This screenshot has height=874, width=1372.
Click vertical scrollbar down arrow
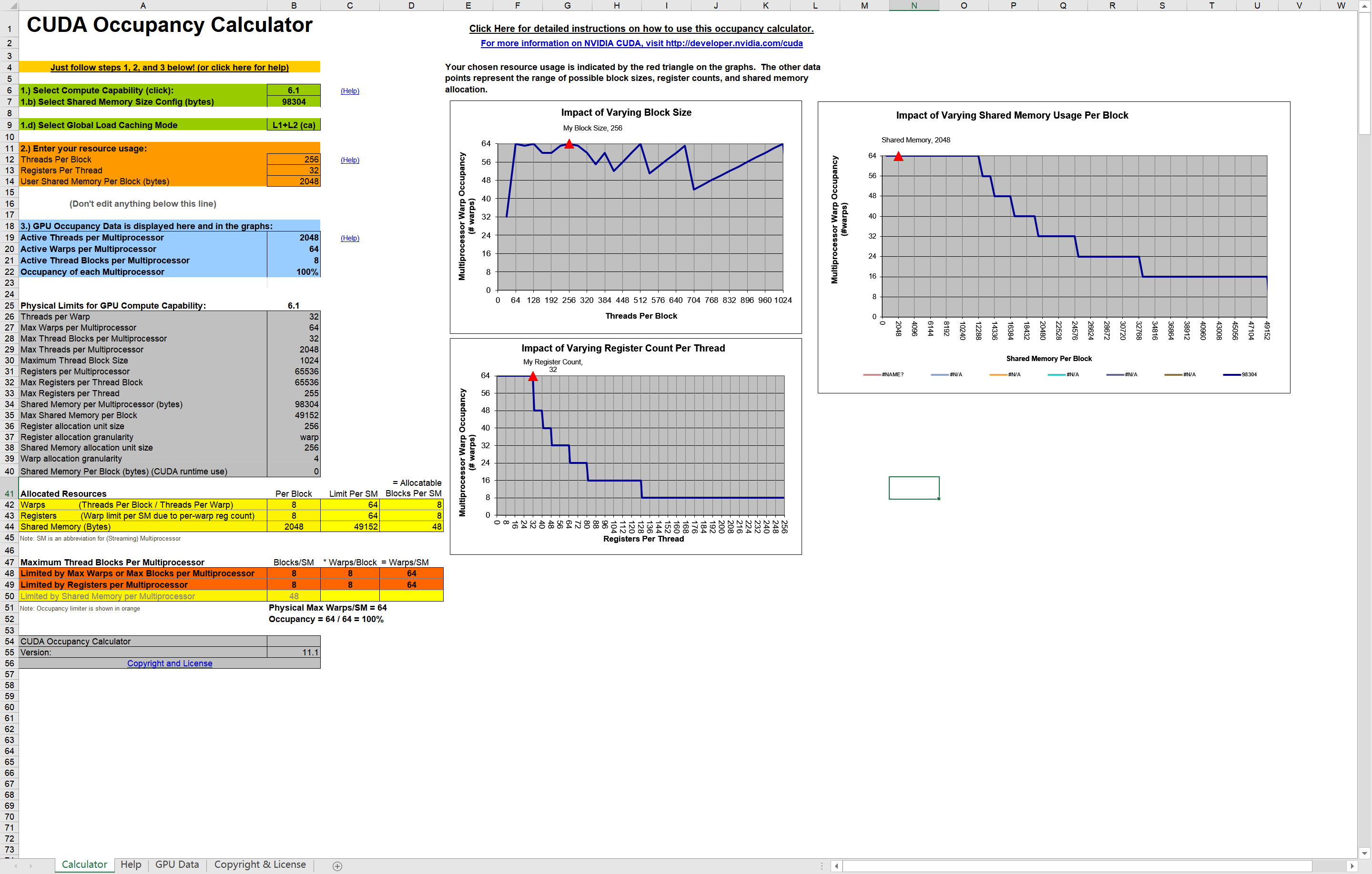(x=1364, y=853)
